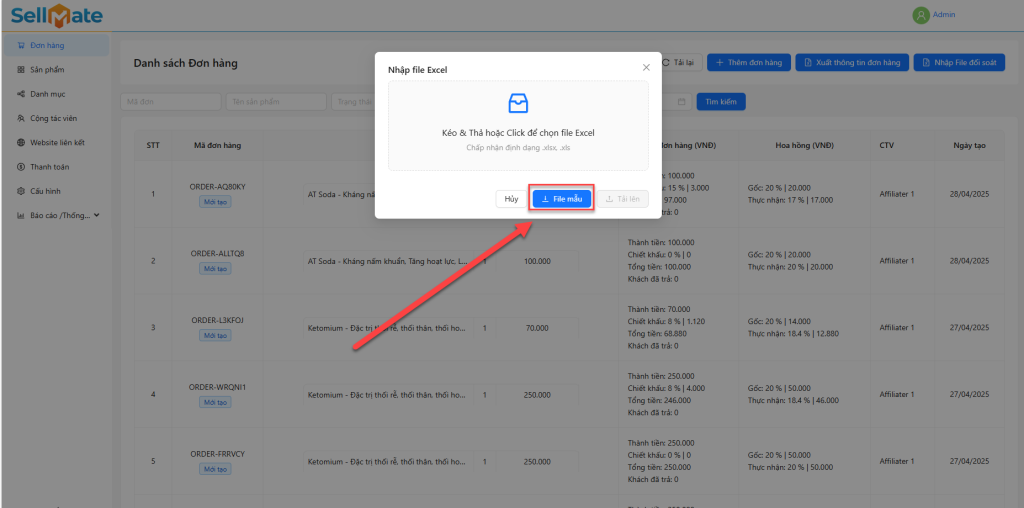Click the Thêm đơn hàng button
1024x508 pixels.
(748, 62)
